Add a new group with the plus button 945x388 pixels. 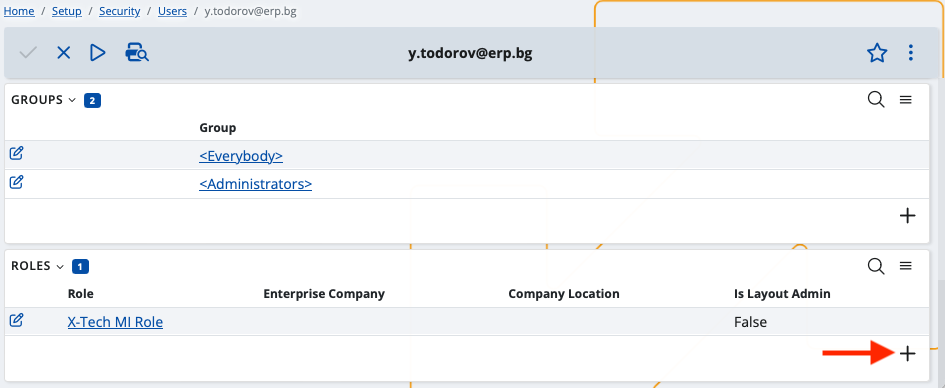pyautogui.click(x=907, y=216)
